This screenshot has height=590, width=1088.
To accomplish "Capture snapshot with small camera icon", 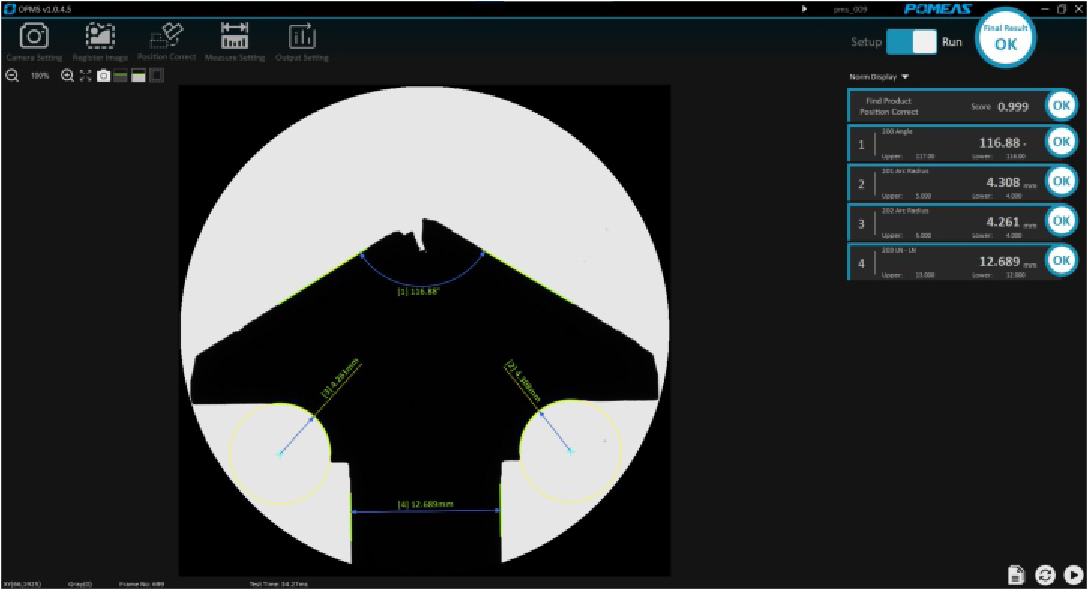I will pyautogui.click(x=103, y=76).
